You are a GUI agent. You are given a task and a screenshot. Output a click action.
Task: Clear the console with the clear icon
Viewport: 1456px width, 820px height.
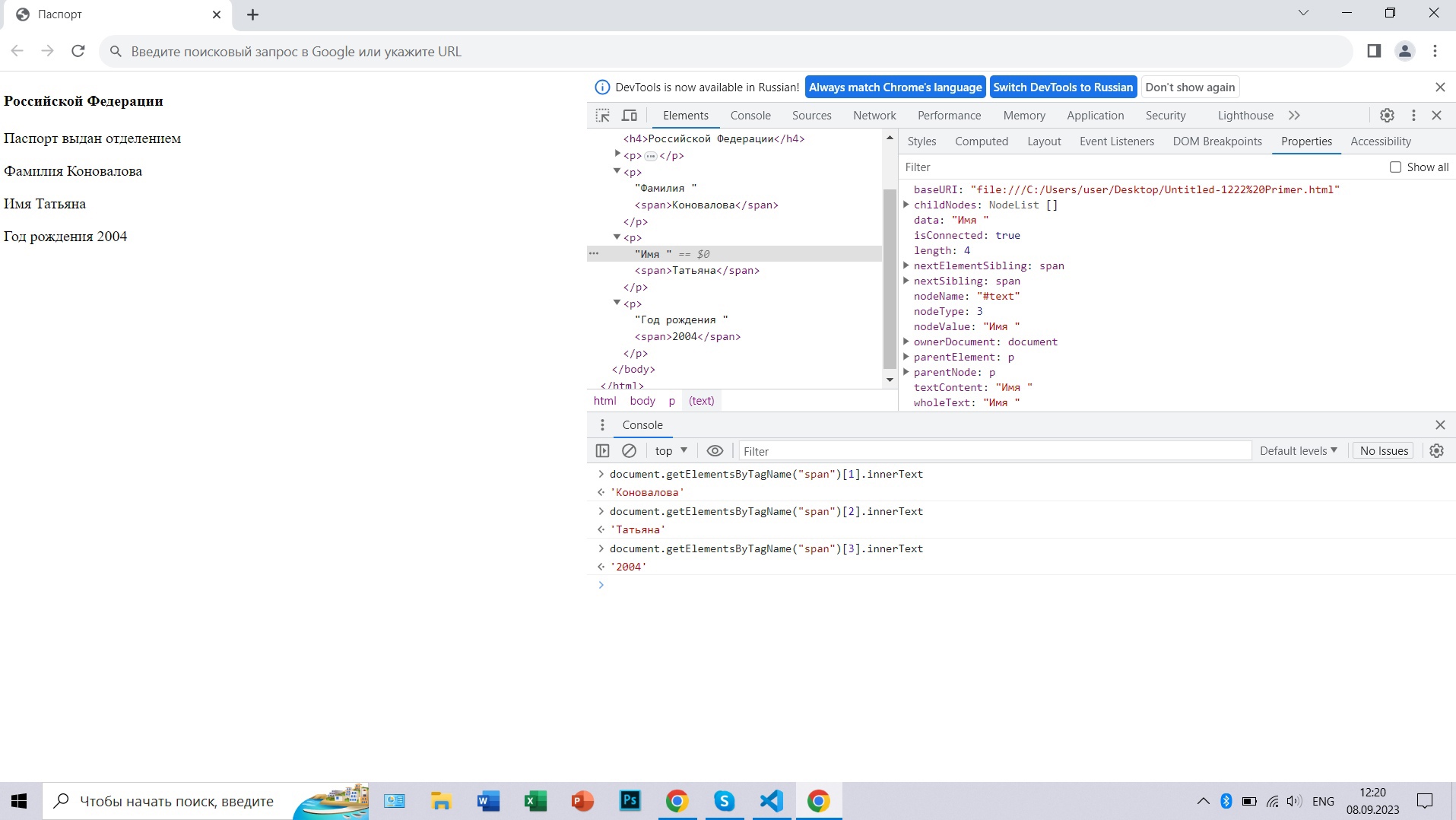coord(629,451)
